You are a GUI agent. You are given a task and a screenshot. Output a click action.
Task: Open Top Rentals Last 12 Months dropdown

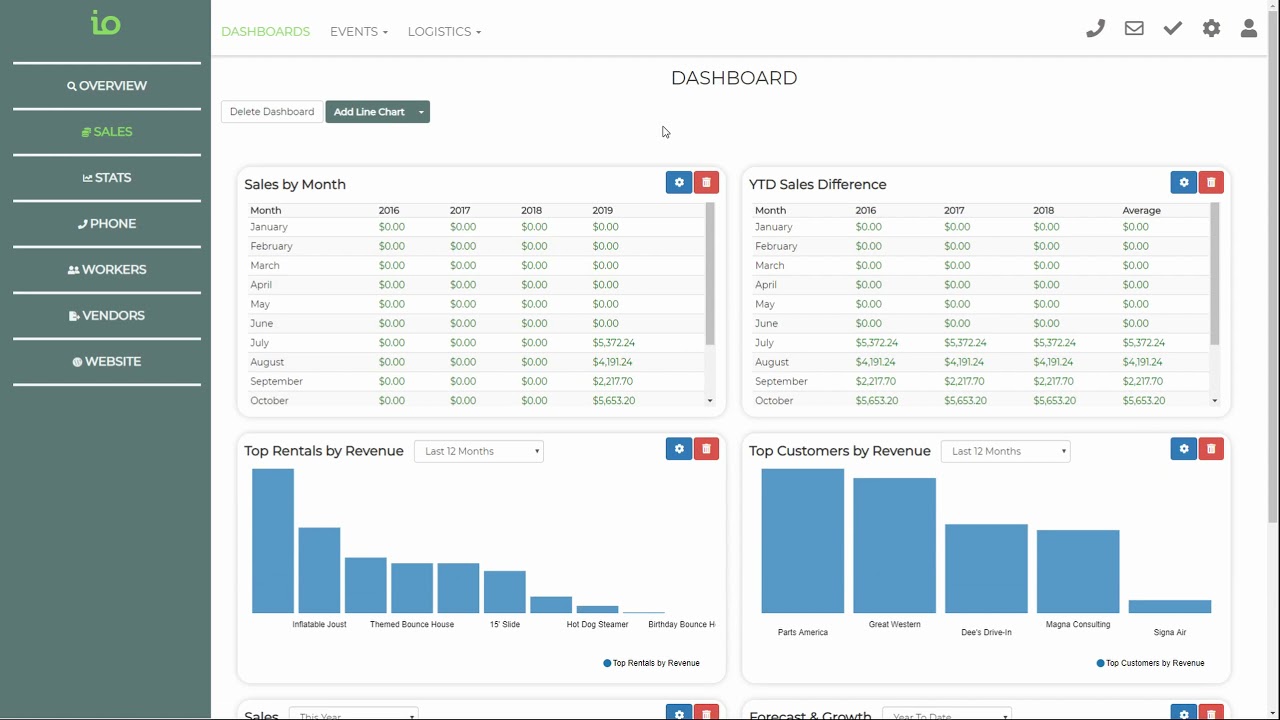(479, 451)
